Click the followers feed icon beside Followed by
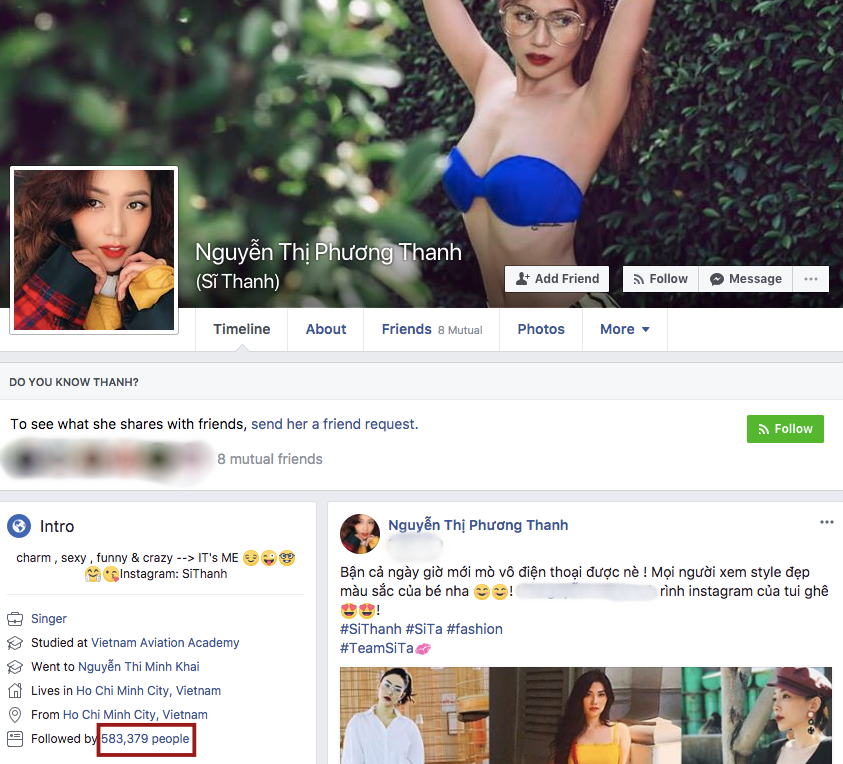Image resolution: width=843 pixels, height=764 pixels. coord(15,739)
